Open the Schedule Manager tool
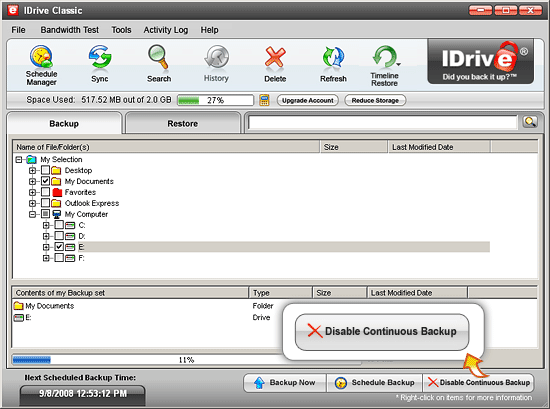This screenshot has height=409, width=550. coord(41,66)
